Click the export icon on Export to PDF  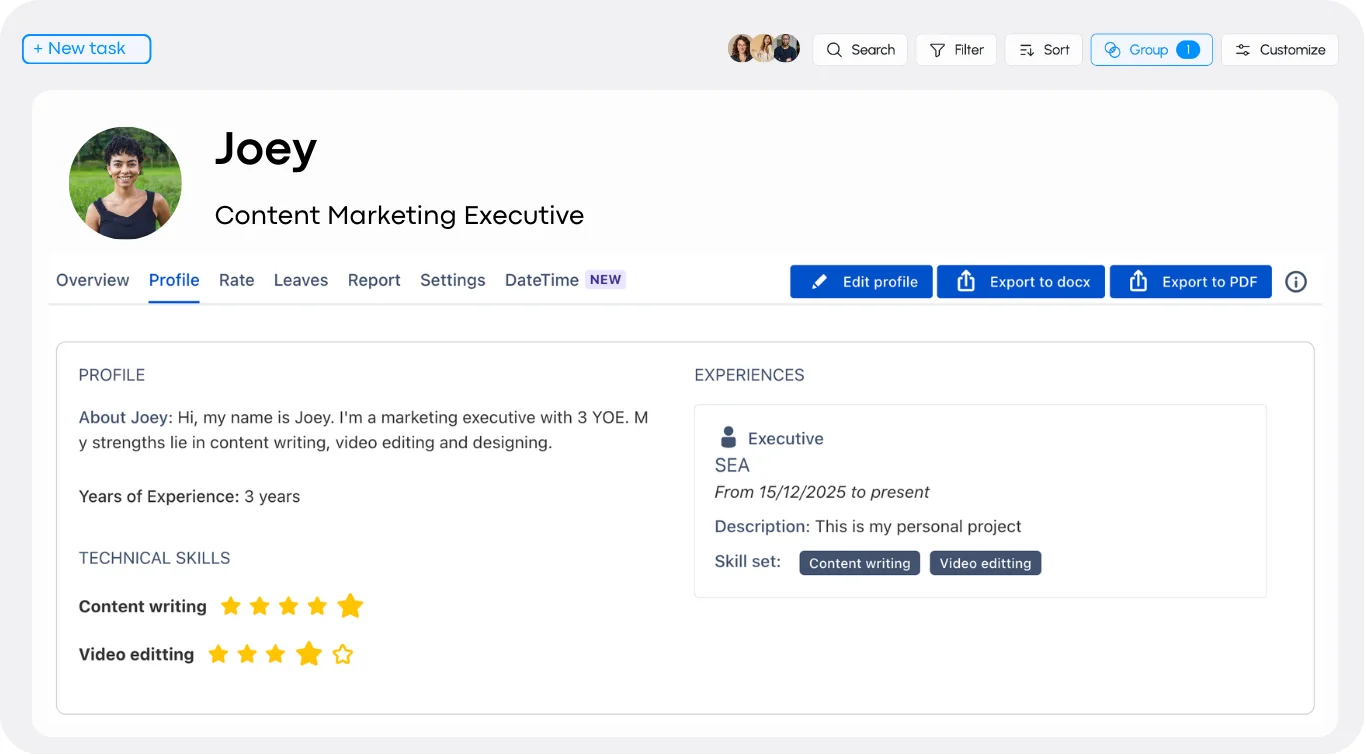point(1136,281)
